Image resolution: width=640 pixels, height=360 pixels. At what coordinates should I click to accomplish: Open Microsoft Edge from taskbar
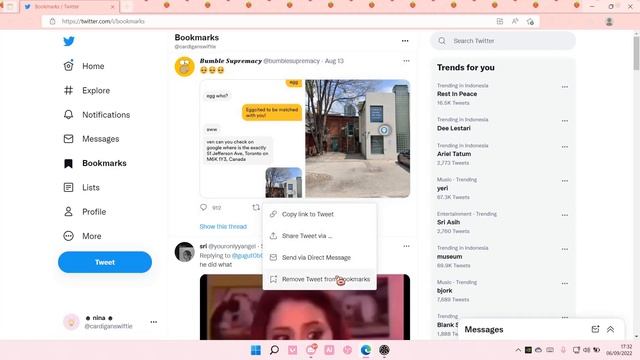366,350
